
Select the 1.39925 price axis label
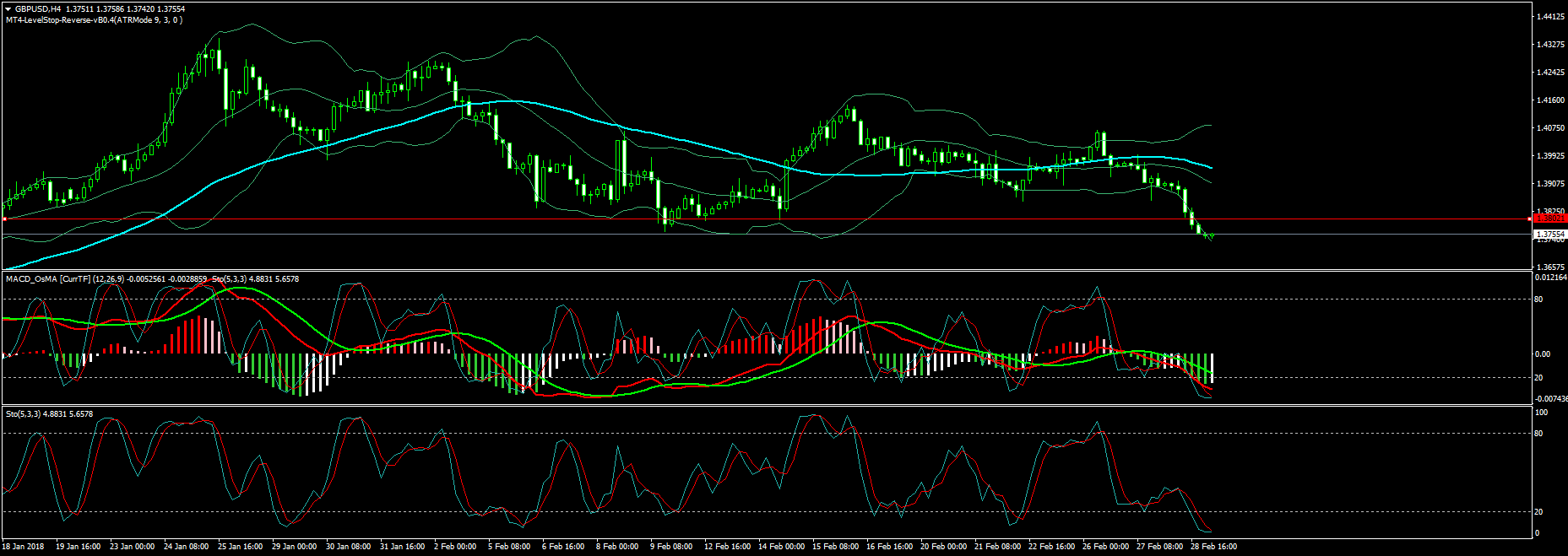click(1550, 156)
